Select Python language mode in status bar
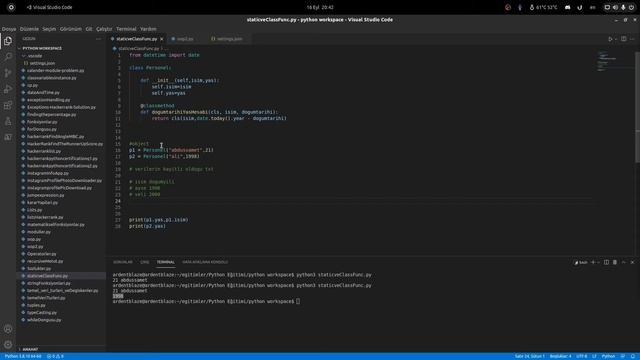This screenshot has height=360, width=640. 608,356
